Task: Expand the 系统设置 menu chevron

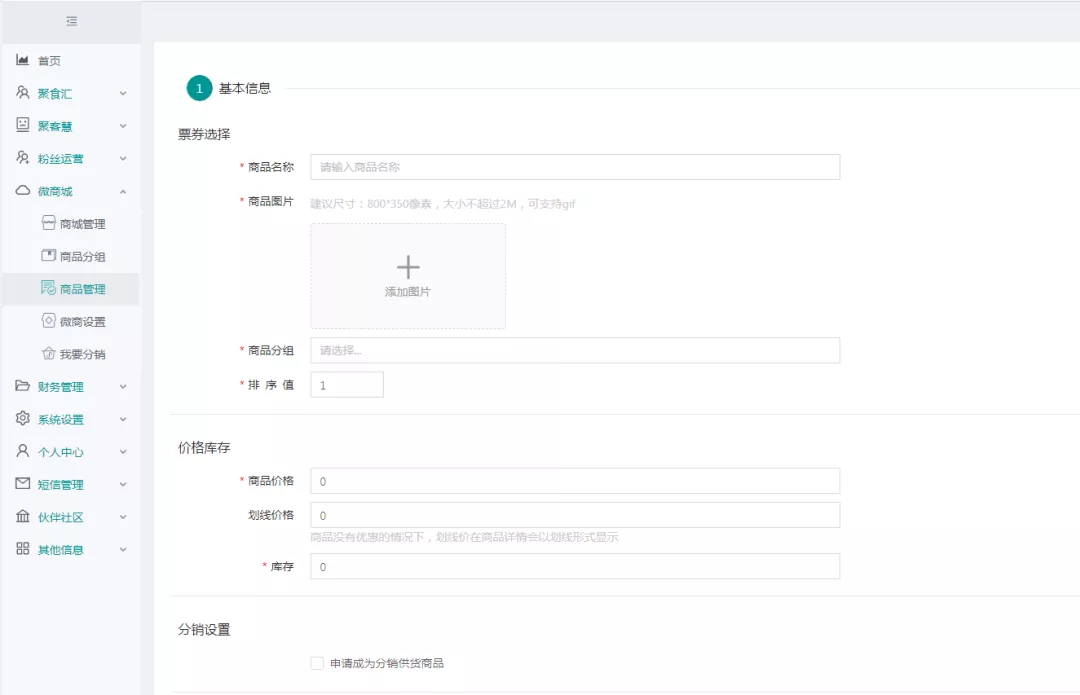Action: tap(123, 419)
